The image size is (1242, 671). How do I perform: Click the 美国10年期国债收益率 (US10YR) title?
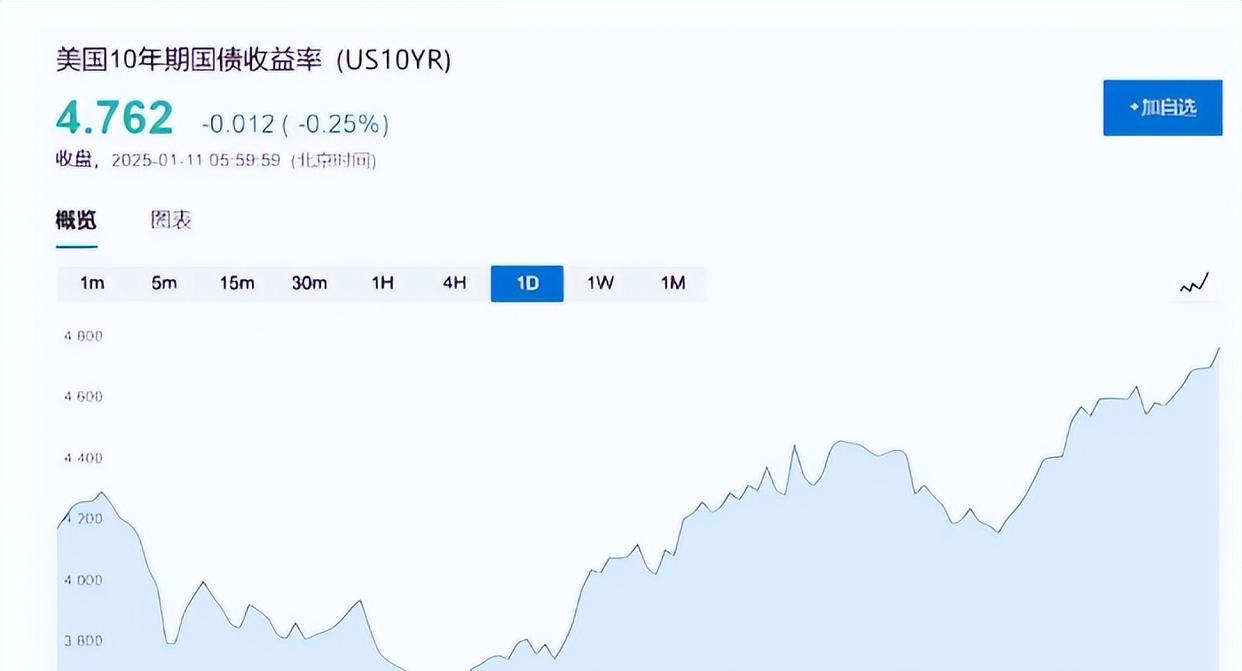click(253, 60)
